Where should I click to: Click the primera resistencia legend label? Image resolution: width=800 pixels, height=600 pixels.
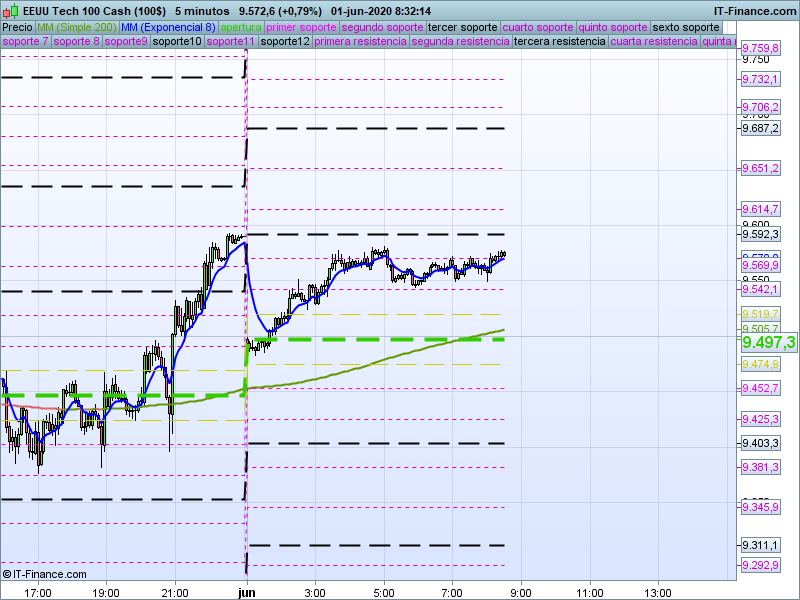tap(360, 41)
